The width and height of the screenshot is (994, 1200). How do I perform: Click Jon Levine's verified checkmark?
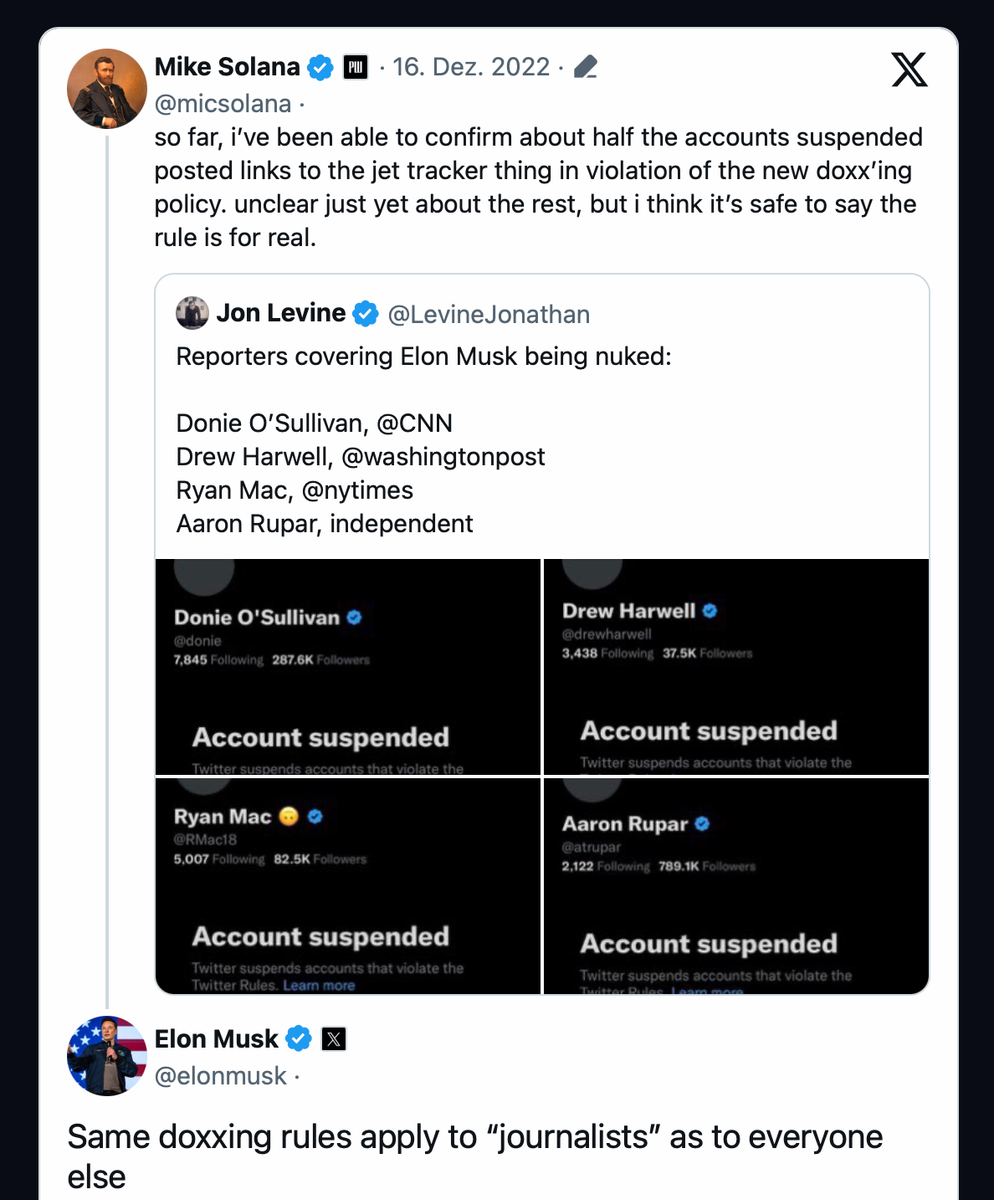(x=366, y=314)
